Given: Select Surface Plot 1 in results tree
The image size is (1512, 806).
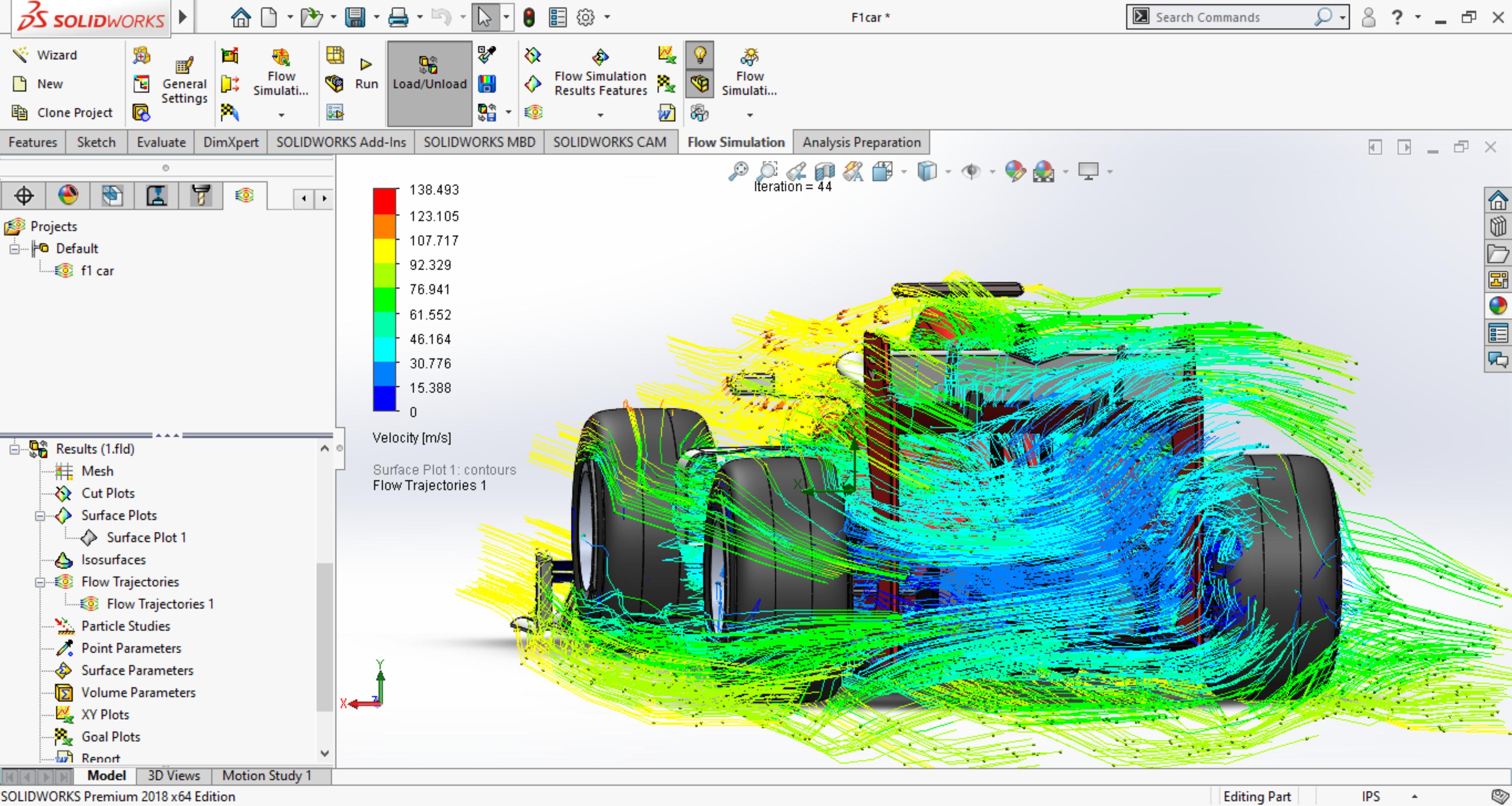Looking at the screenshot, I should [146, 537].
